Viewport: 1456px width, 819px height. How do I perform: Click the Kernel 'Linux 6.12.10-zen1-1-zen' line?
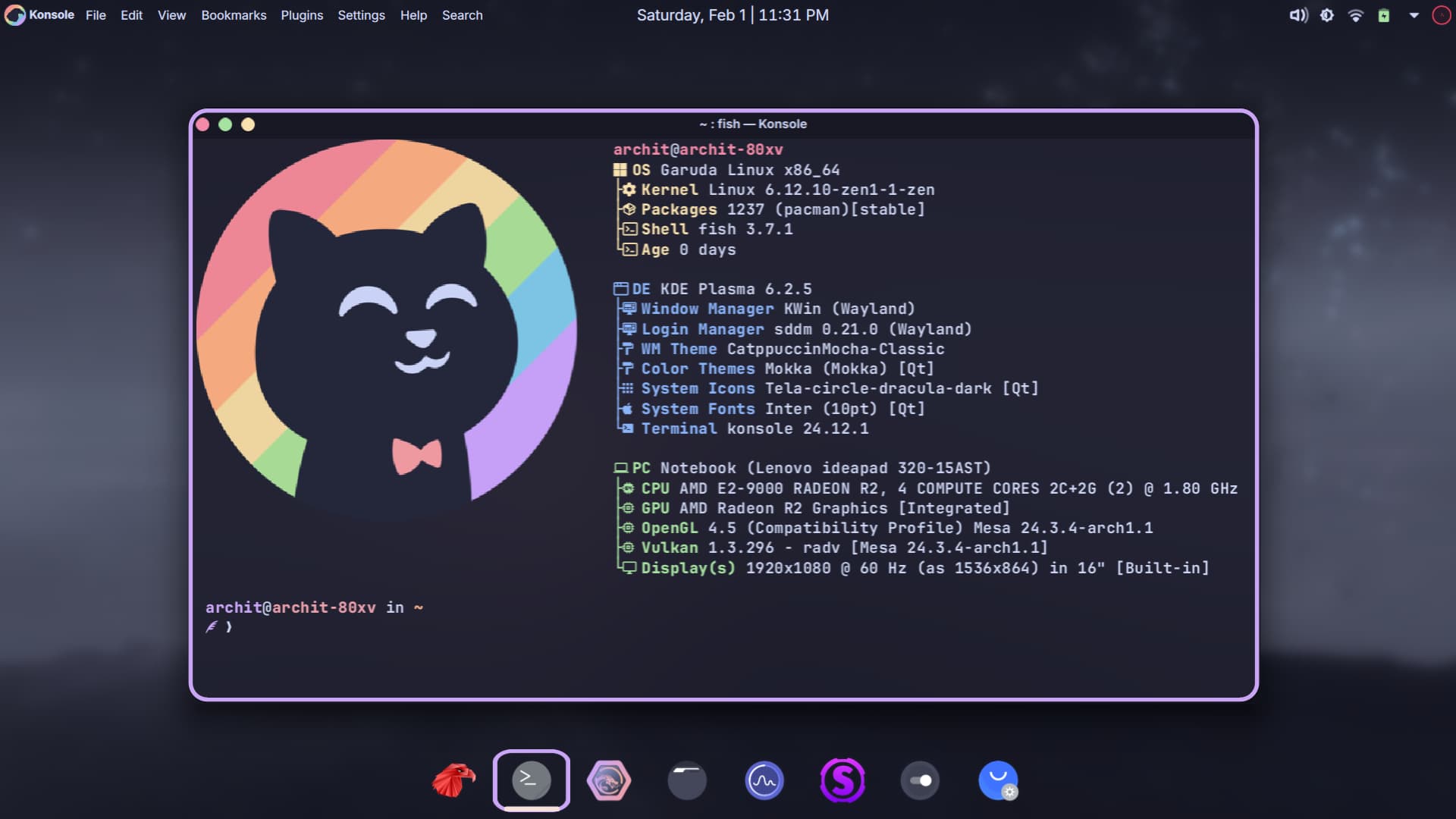point(778,190)
